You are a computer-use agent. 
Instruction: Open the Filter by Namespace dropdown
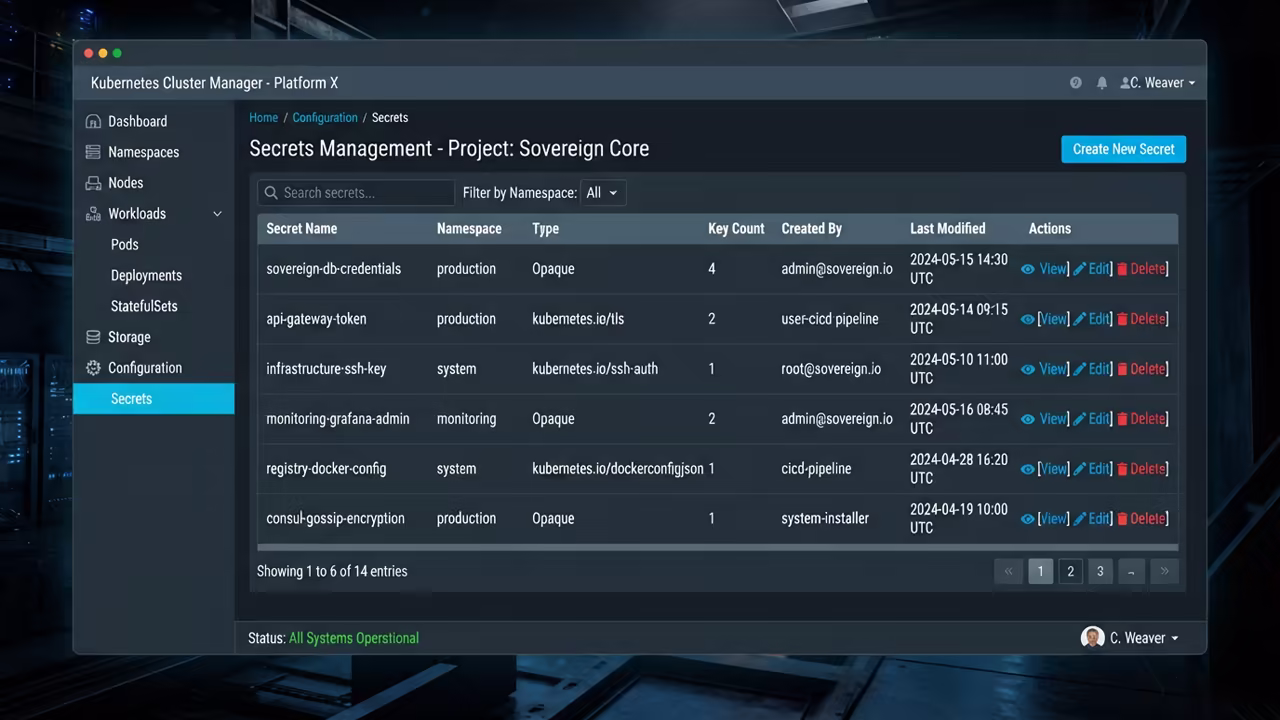point(603,193)
